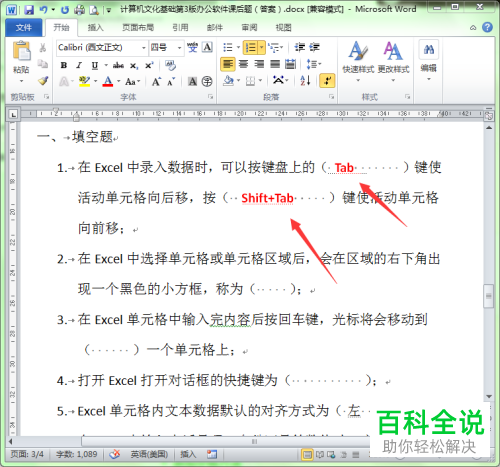Click the character border icon beside phonetic guide
The image size is (500, 467).
207,47
